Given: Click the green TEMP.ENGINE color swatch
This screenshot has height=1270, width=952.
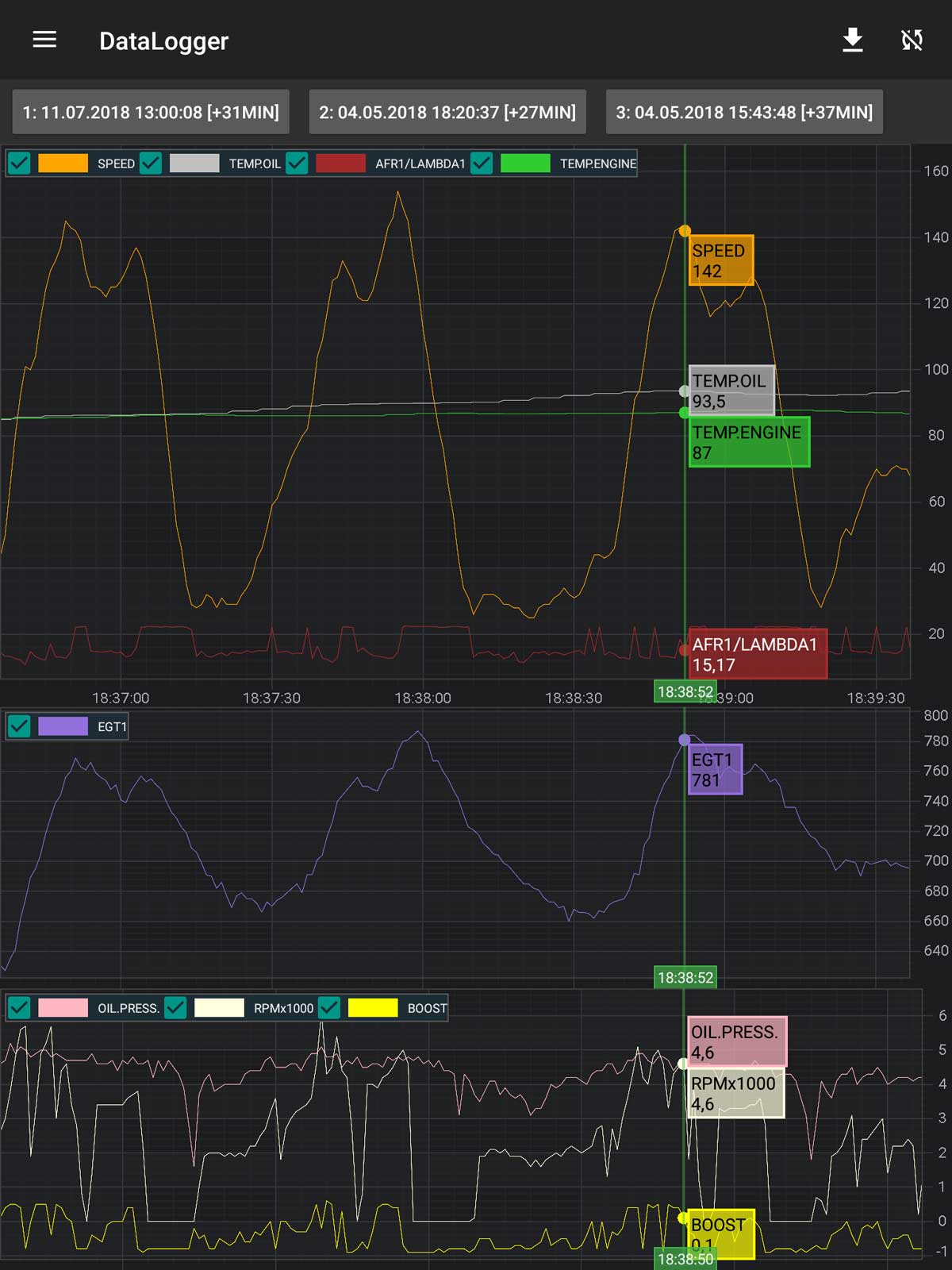Looking at the screenshot, I should coord(525,164).
